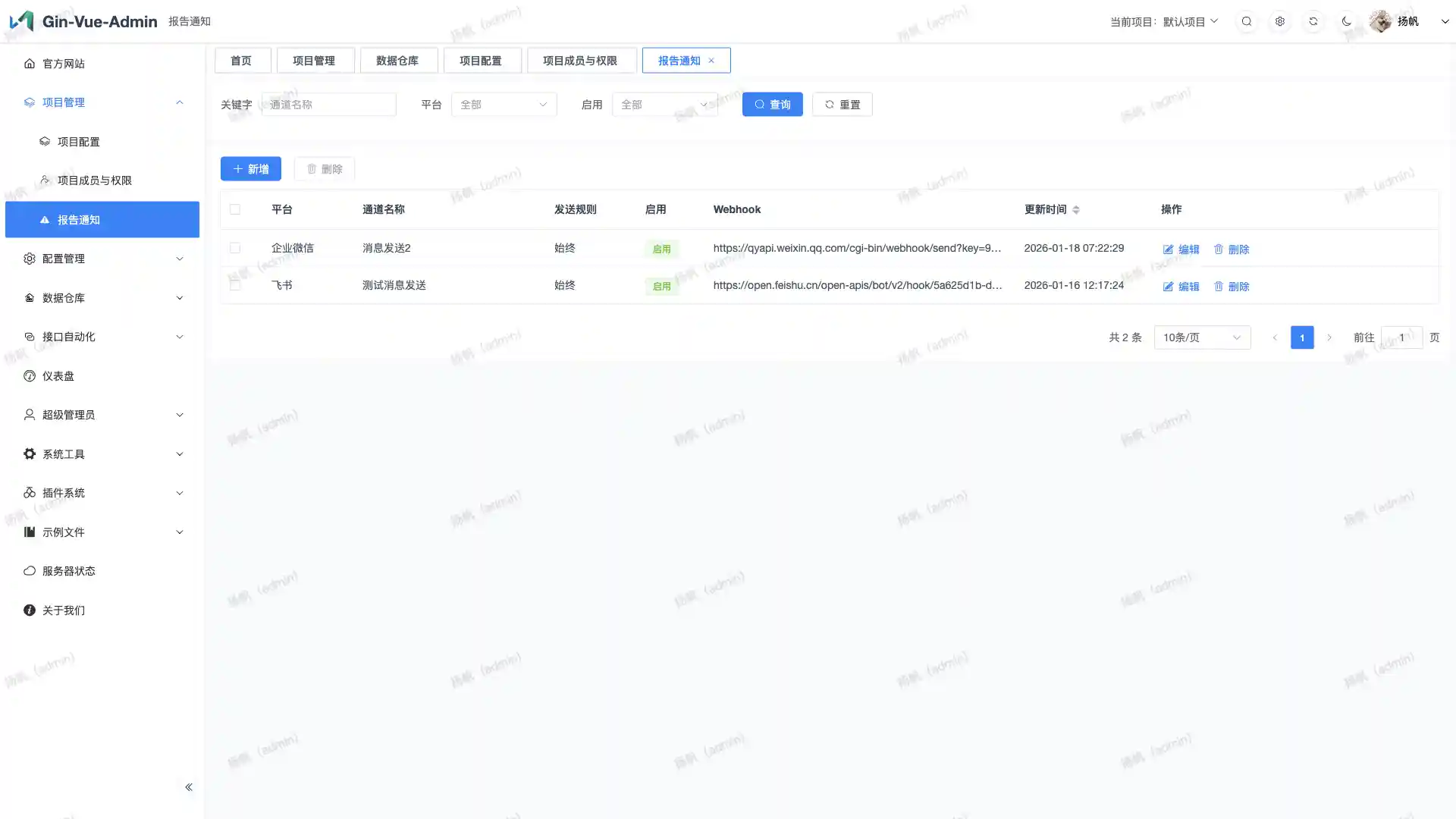
Task: Click the 通道名称 keyword input field
Action: 328,105
